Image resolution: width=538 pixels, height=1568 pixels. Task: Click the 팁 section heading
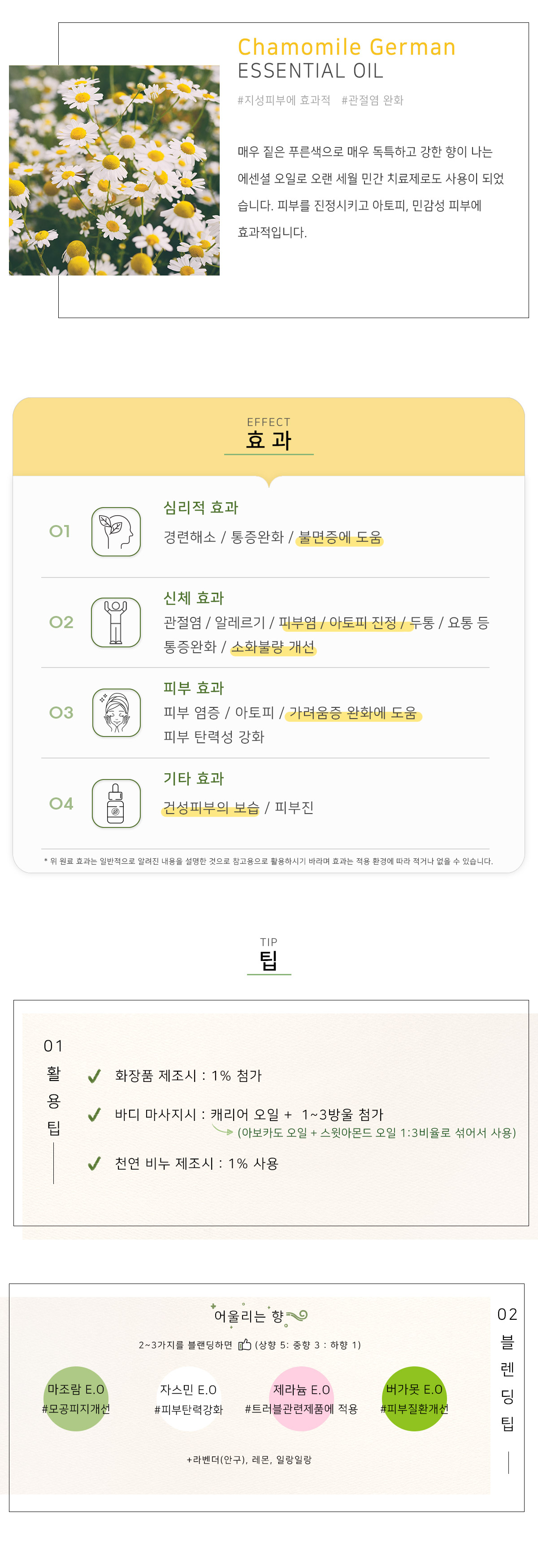click(x=269, y=961)
